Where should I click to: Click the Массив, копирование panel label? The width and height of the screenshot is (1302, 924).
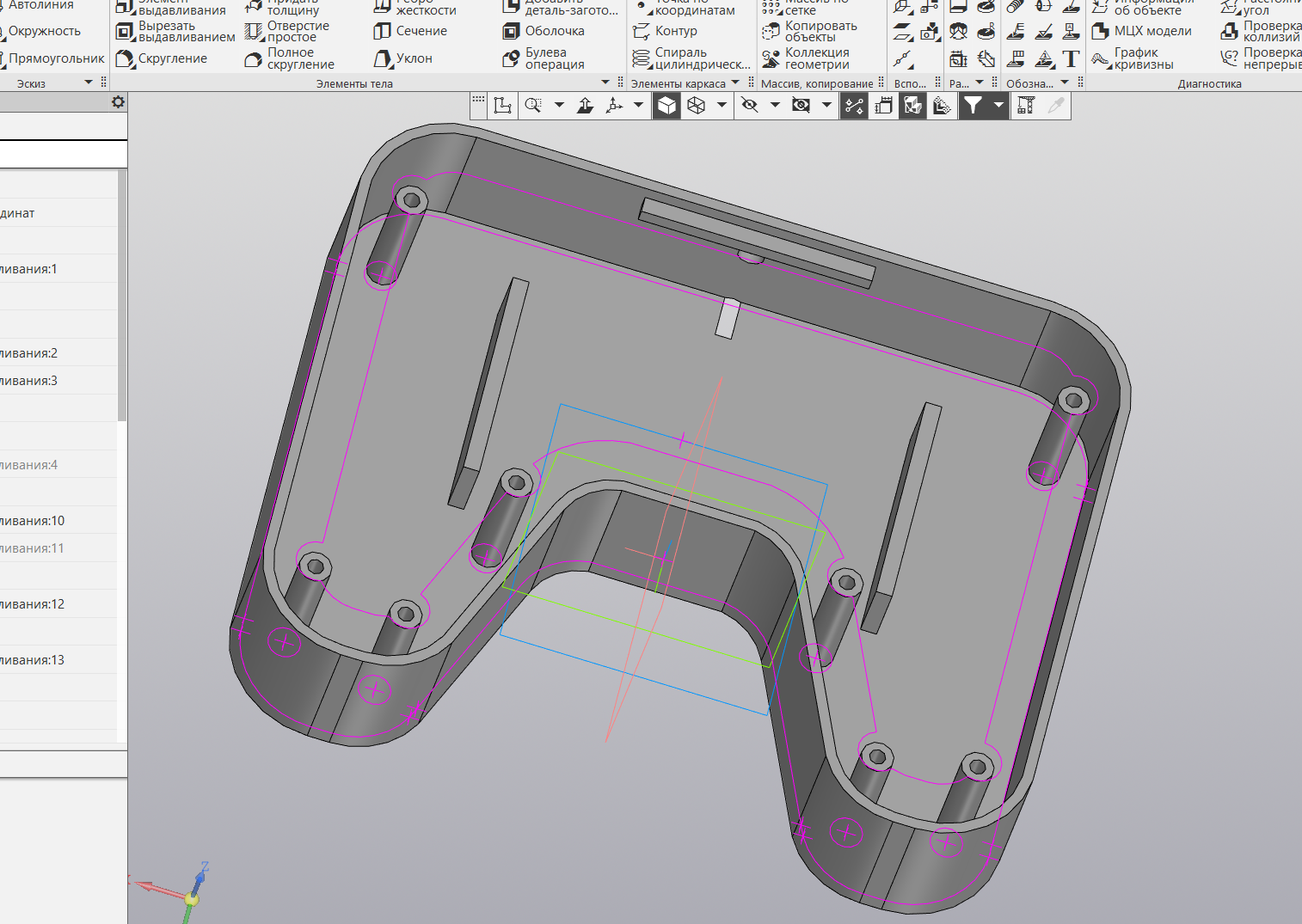(x=817, y=83)
